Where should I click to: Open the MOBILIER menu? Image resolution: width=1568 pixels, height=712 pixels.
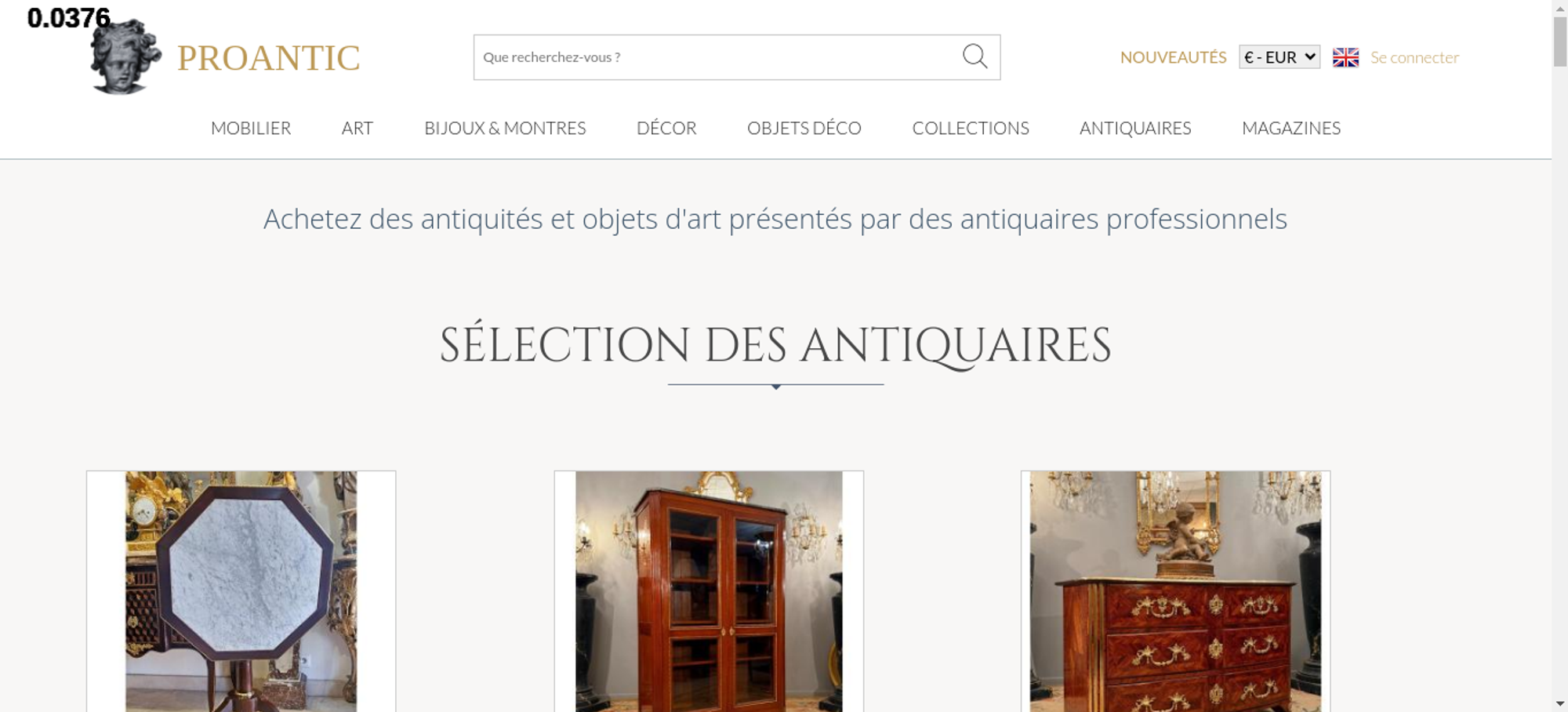click(x=251, y=128)
